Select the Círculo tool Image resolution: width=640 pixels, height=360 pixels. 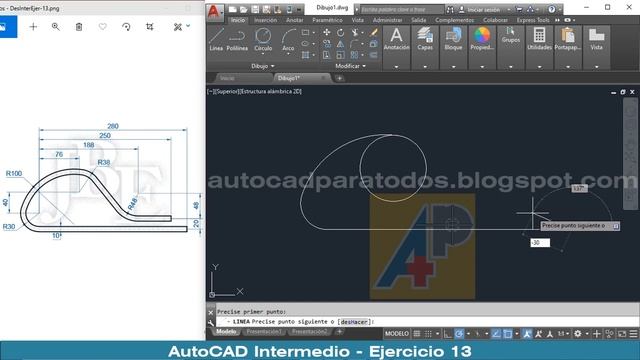pos(263,39)
